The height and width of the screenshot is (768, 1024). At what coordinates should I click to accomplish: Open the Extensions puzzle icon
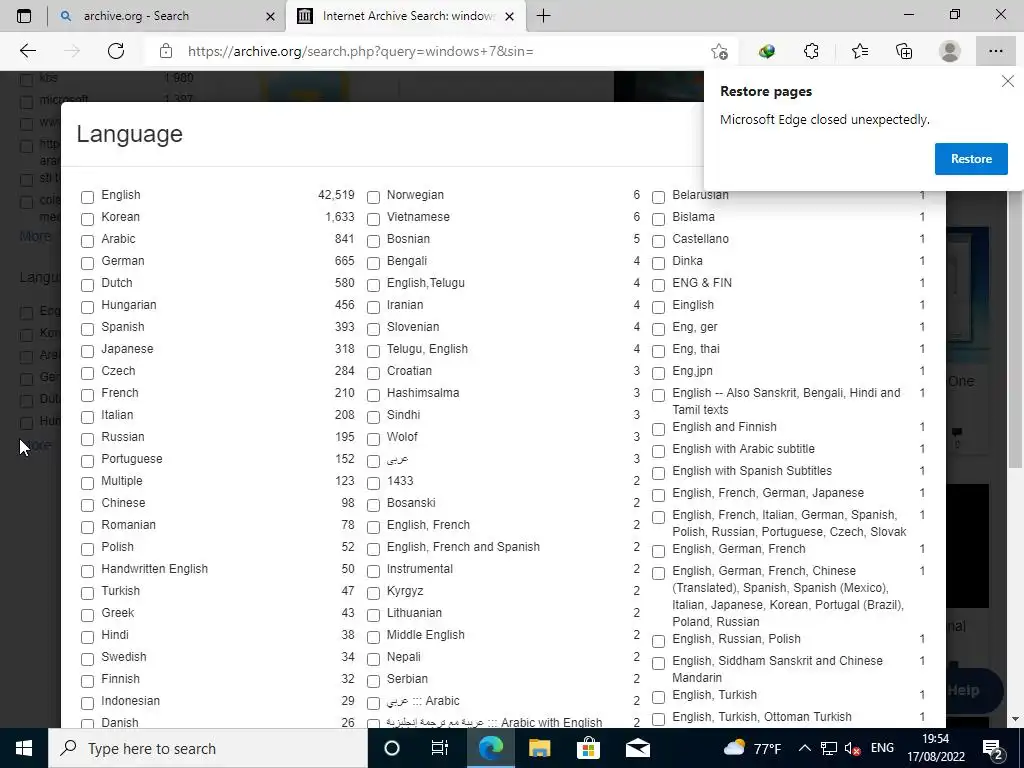point(811,51)
